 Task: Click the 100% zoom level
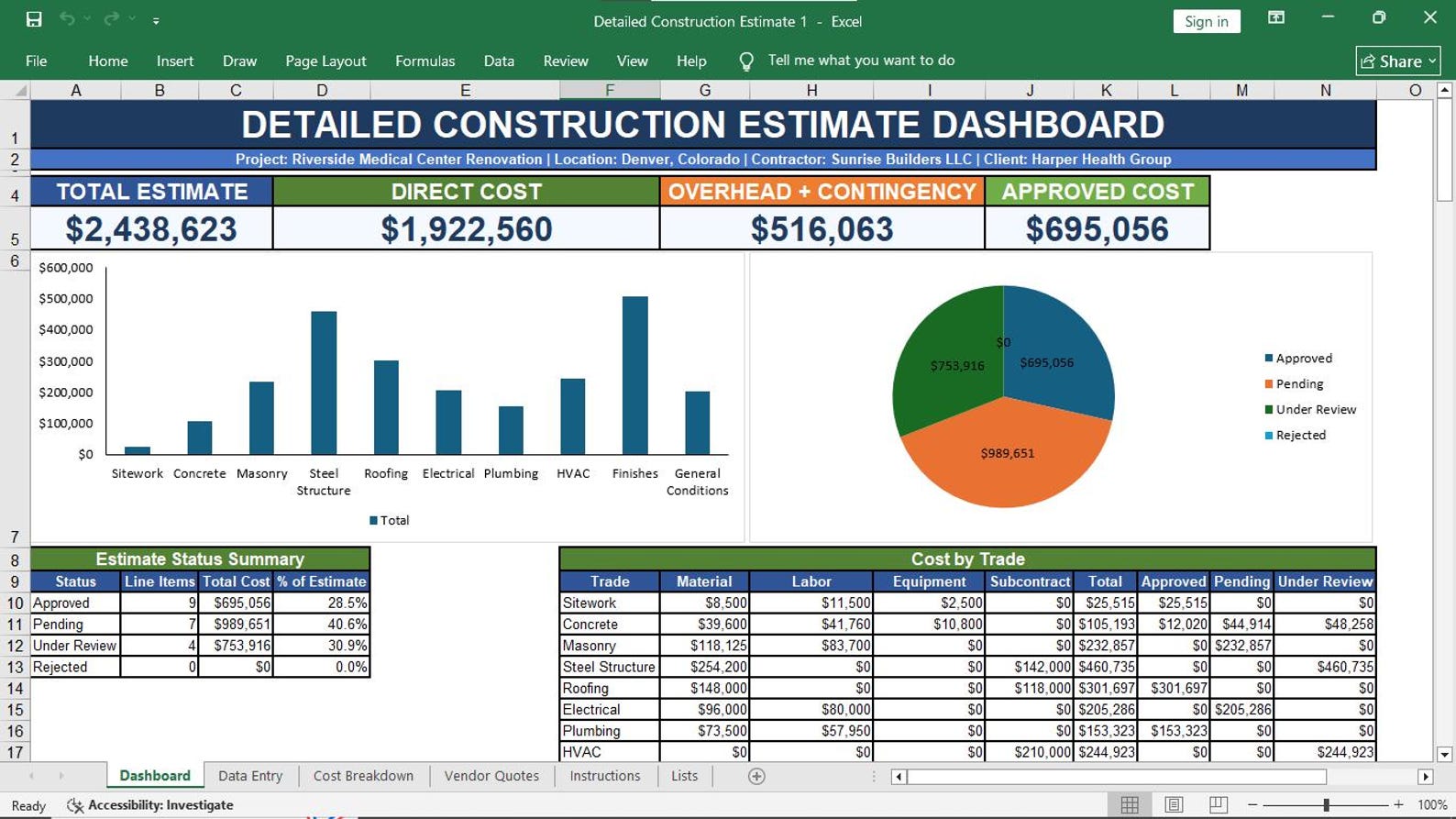(x=1431, y=805)
